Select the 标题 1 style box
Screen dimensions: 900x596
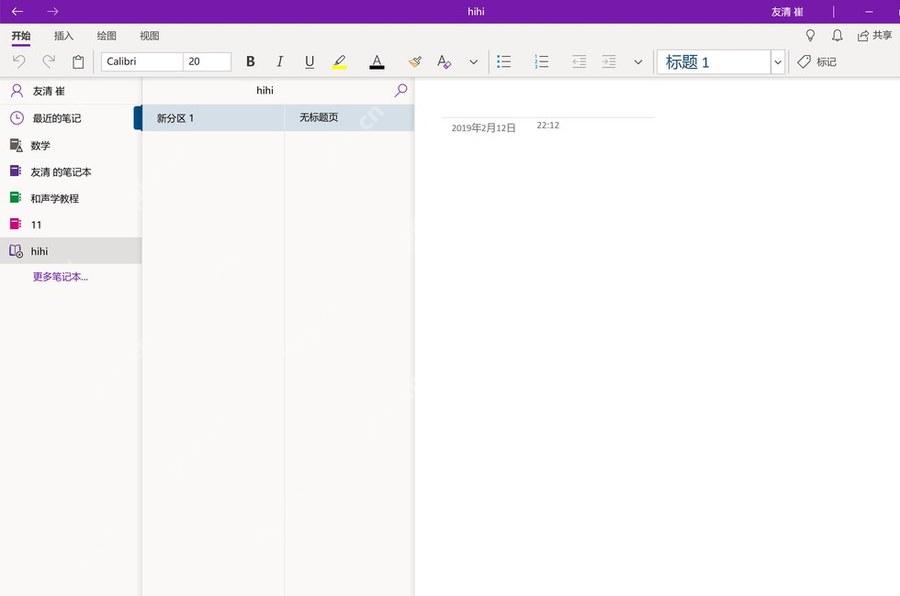point(713,61)
